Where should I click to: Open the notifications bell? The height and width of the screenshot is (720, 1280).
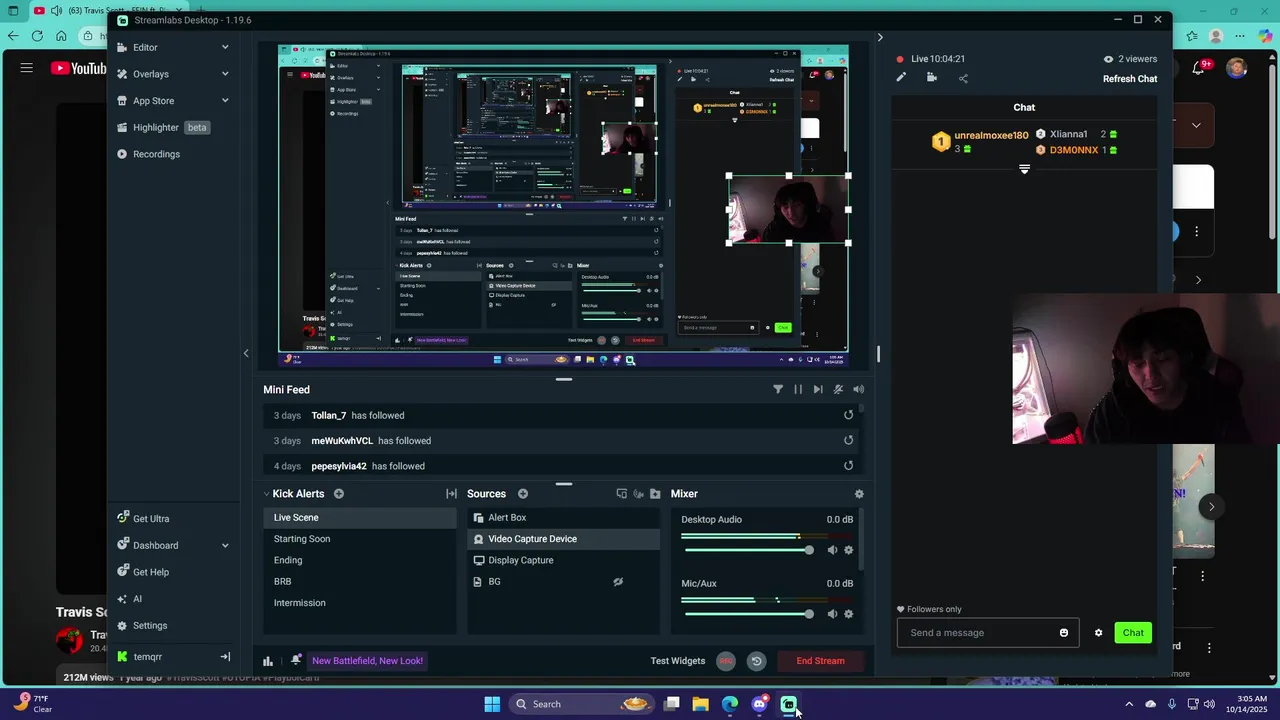[296, 661]
